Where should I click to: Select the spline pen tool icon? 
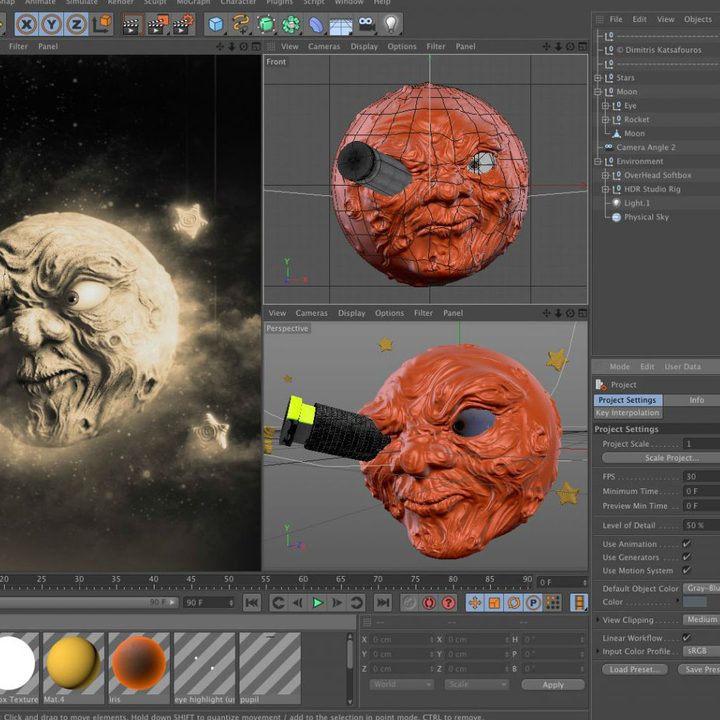point(241,24)
